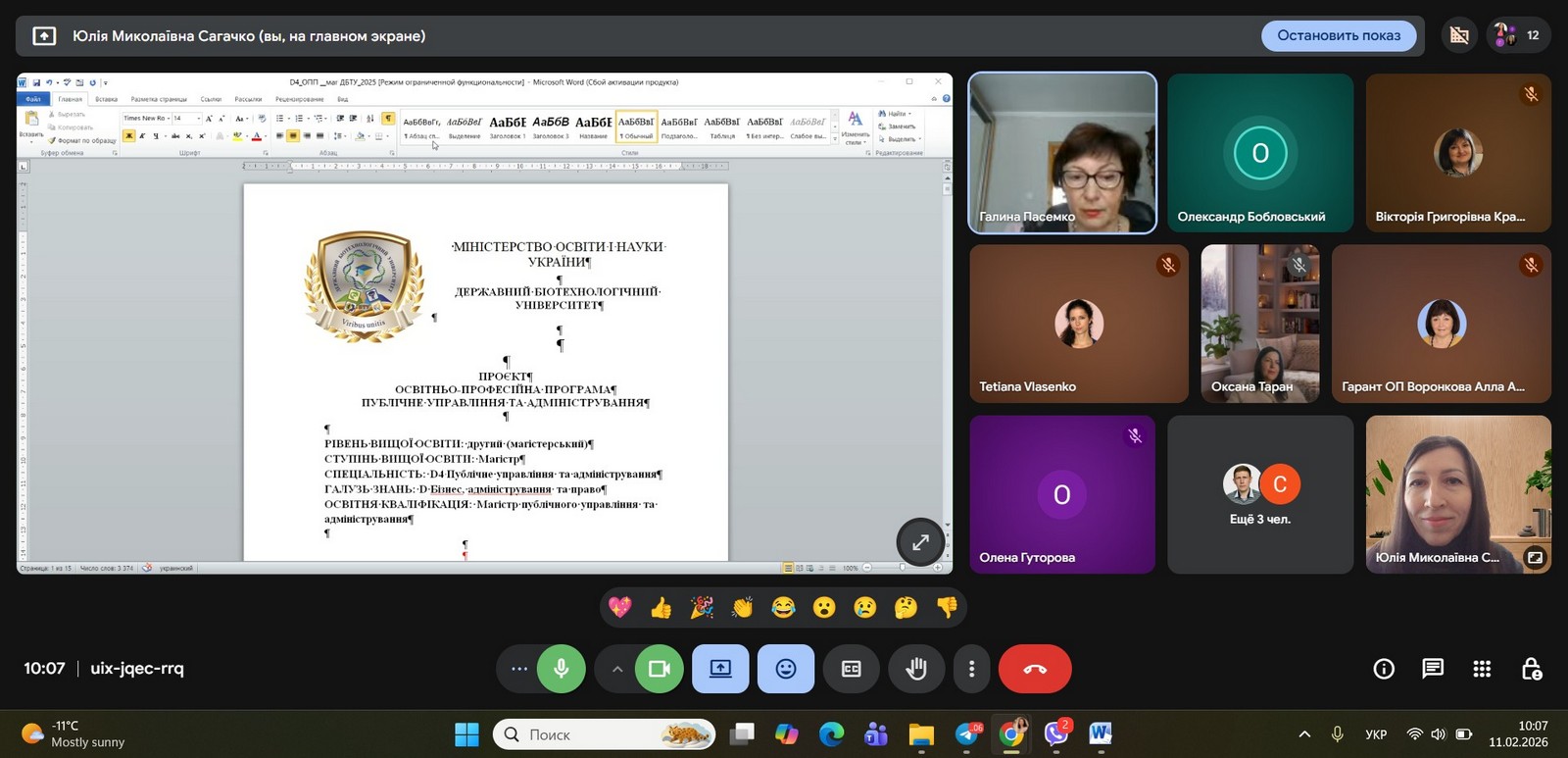Open the Файл tab in Word
The width and height of the screenshot is (1568, 758).
(33, 99)
